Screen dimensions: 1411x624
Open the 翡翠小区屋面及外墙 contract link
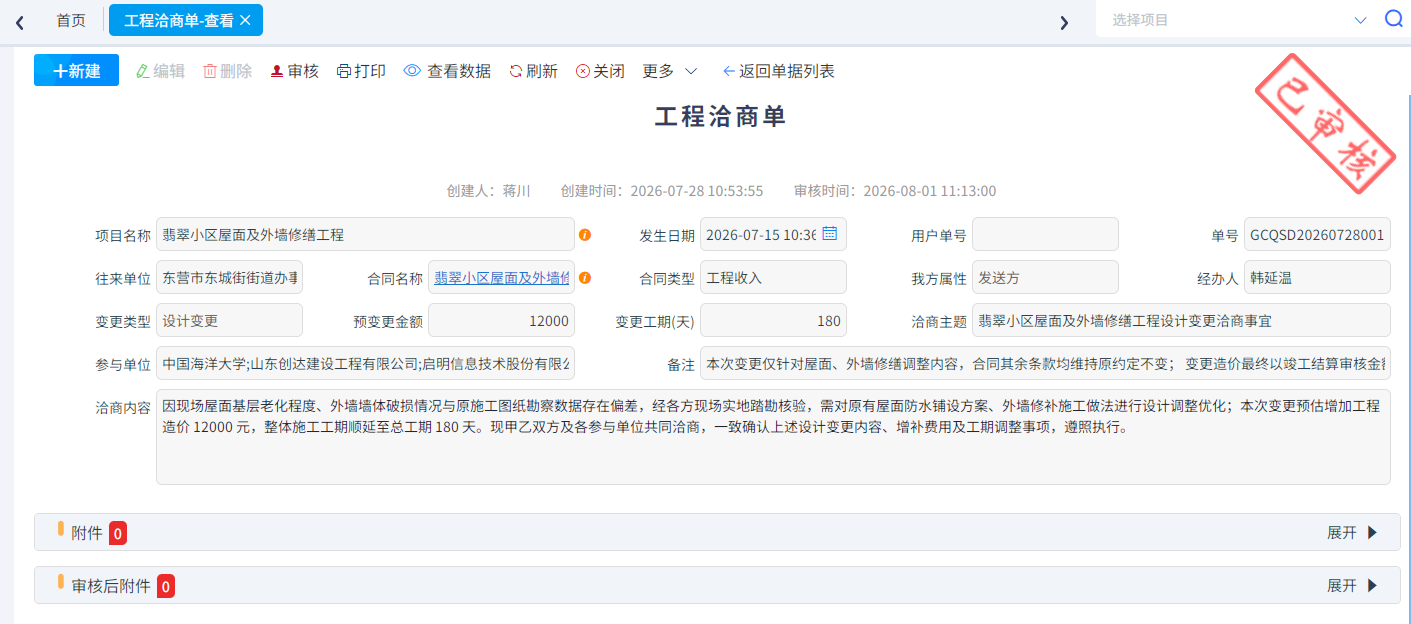pyautogui.click(x=502, y=278)
